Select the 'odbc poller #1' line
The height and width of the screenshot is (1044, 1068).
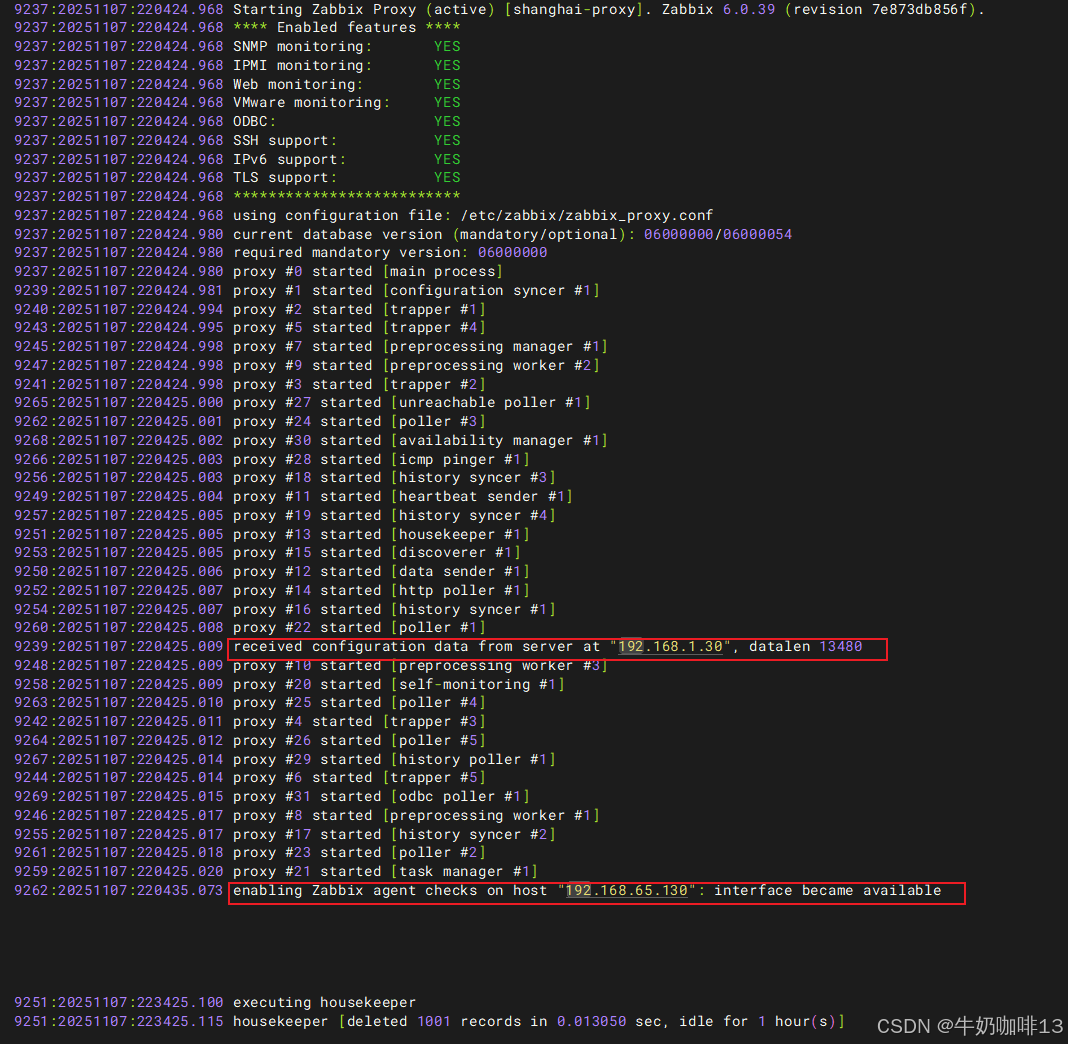[x=272, y=796]
